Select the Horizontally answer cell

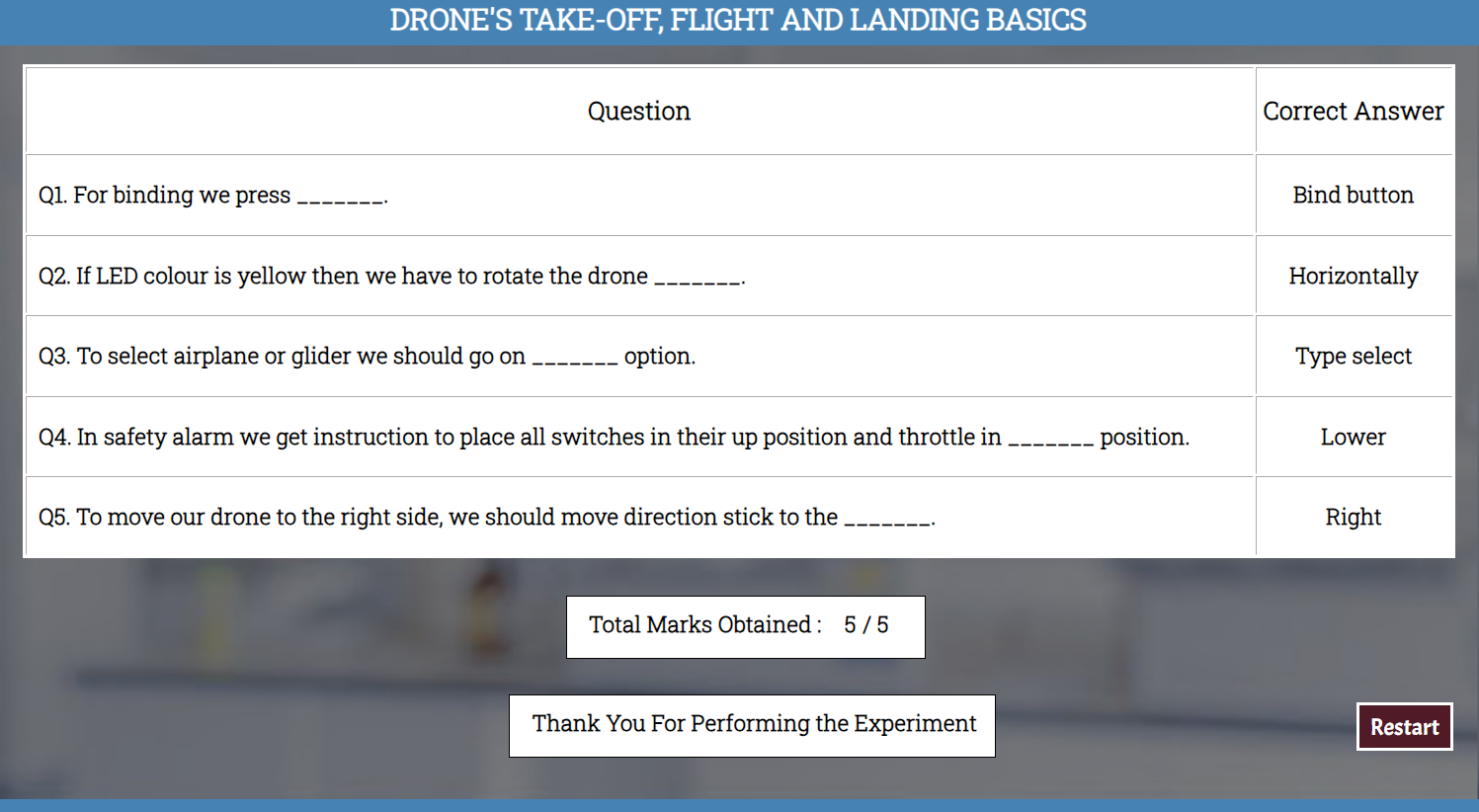point(1354,276)
